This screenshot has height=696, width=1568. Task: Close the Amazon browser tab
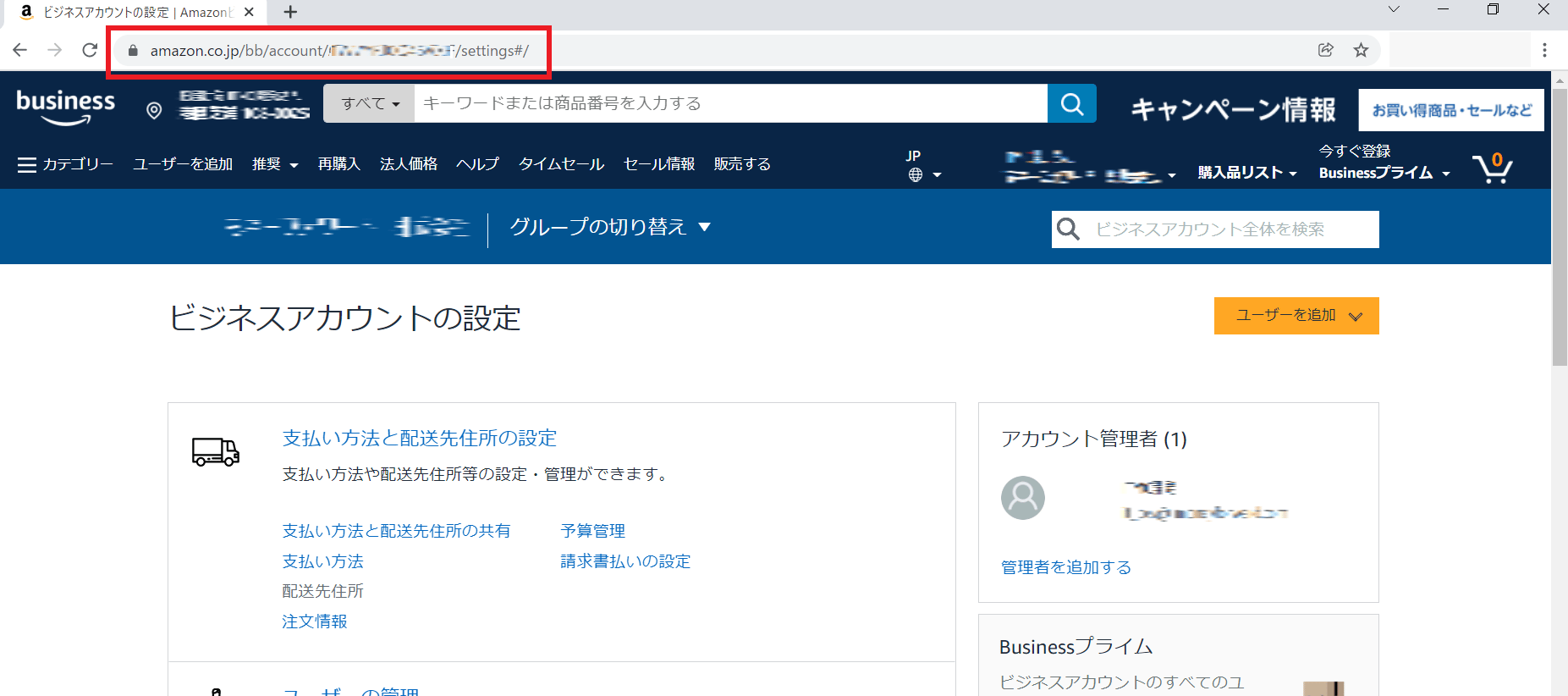249,12
